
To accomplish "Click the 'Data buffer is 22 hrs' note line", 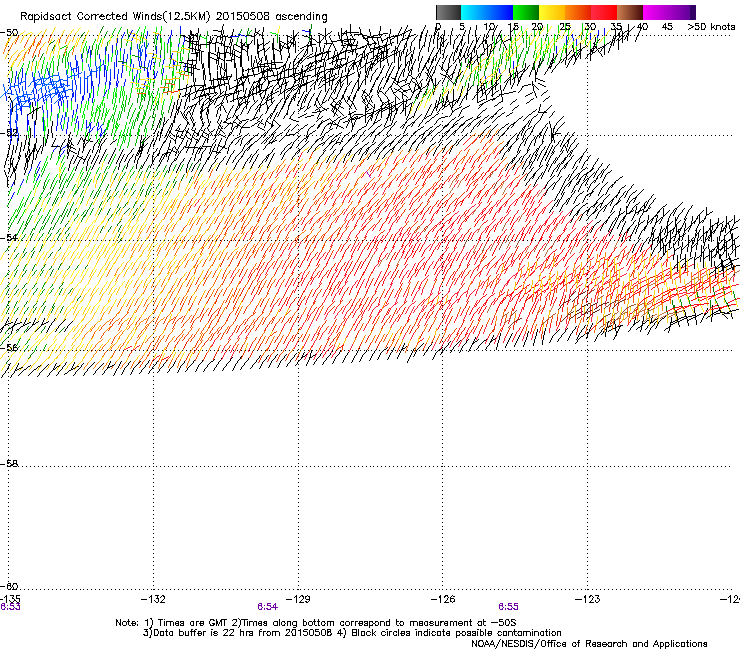I will [x=352, y=633].
